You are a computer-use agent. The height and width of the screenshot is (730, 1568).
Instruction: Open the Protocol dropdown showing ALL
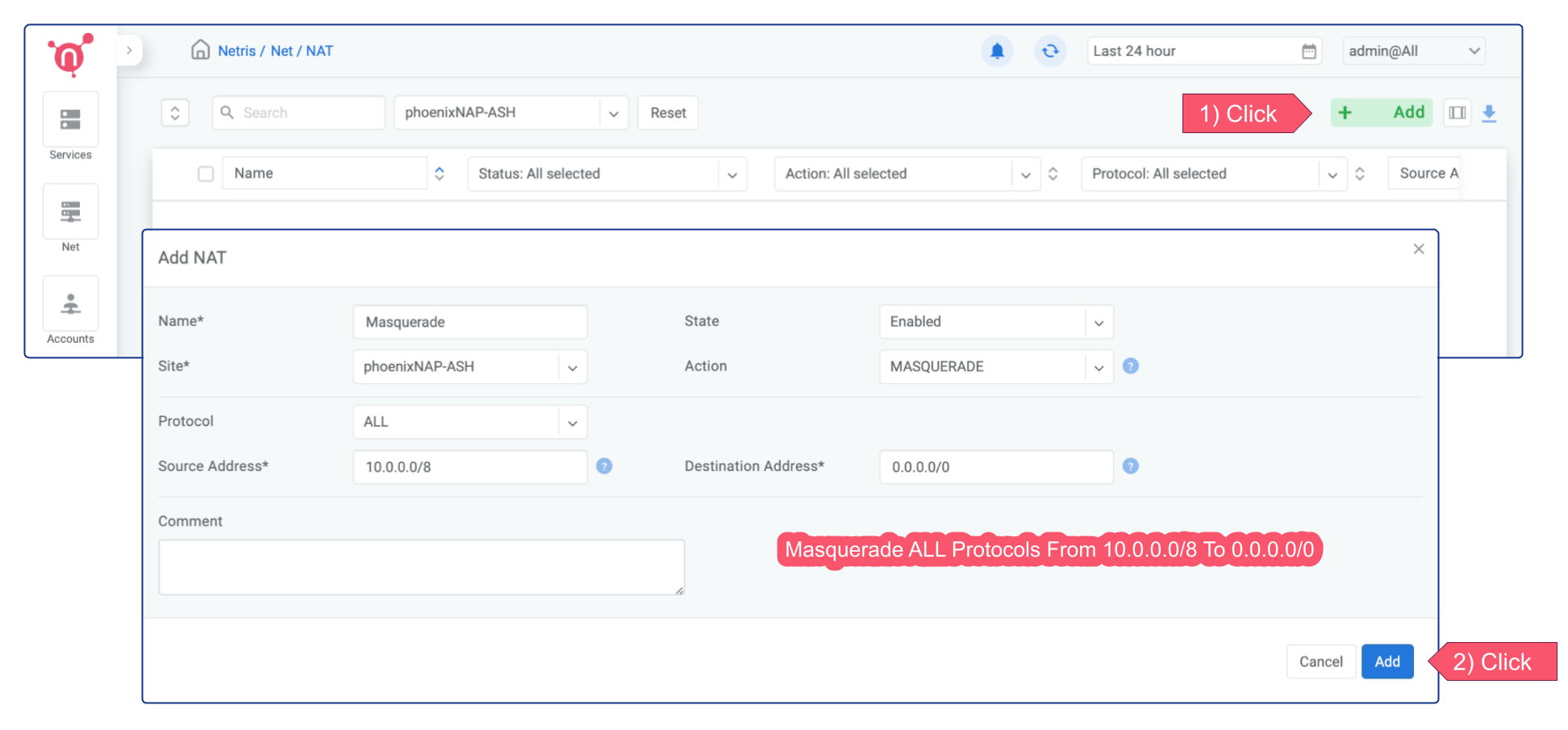click(469, 422)
